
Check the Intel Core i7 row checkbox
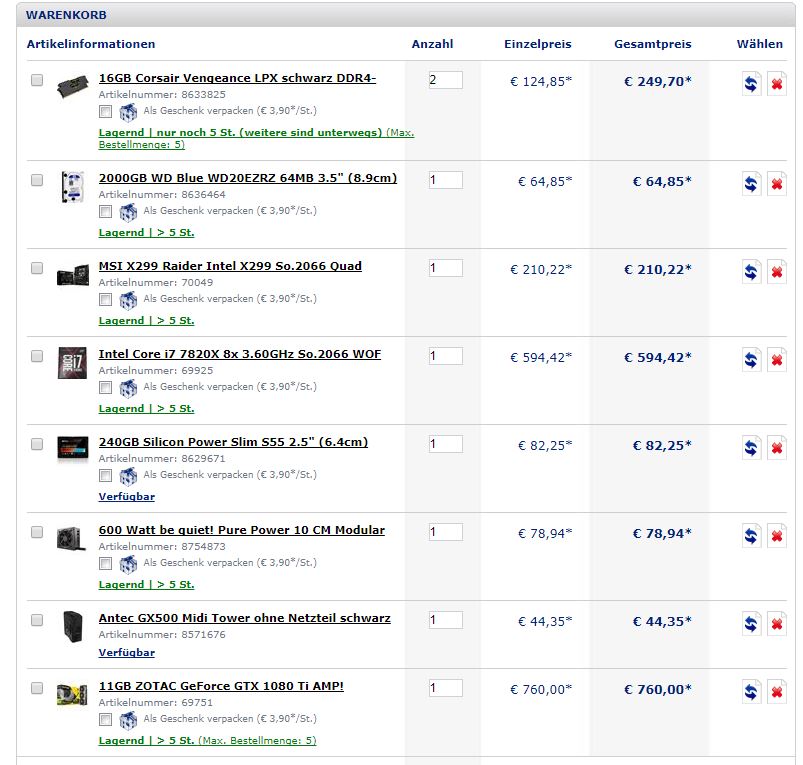point(37,356)
